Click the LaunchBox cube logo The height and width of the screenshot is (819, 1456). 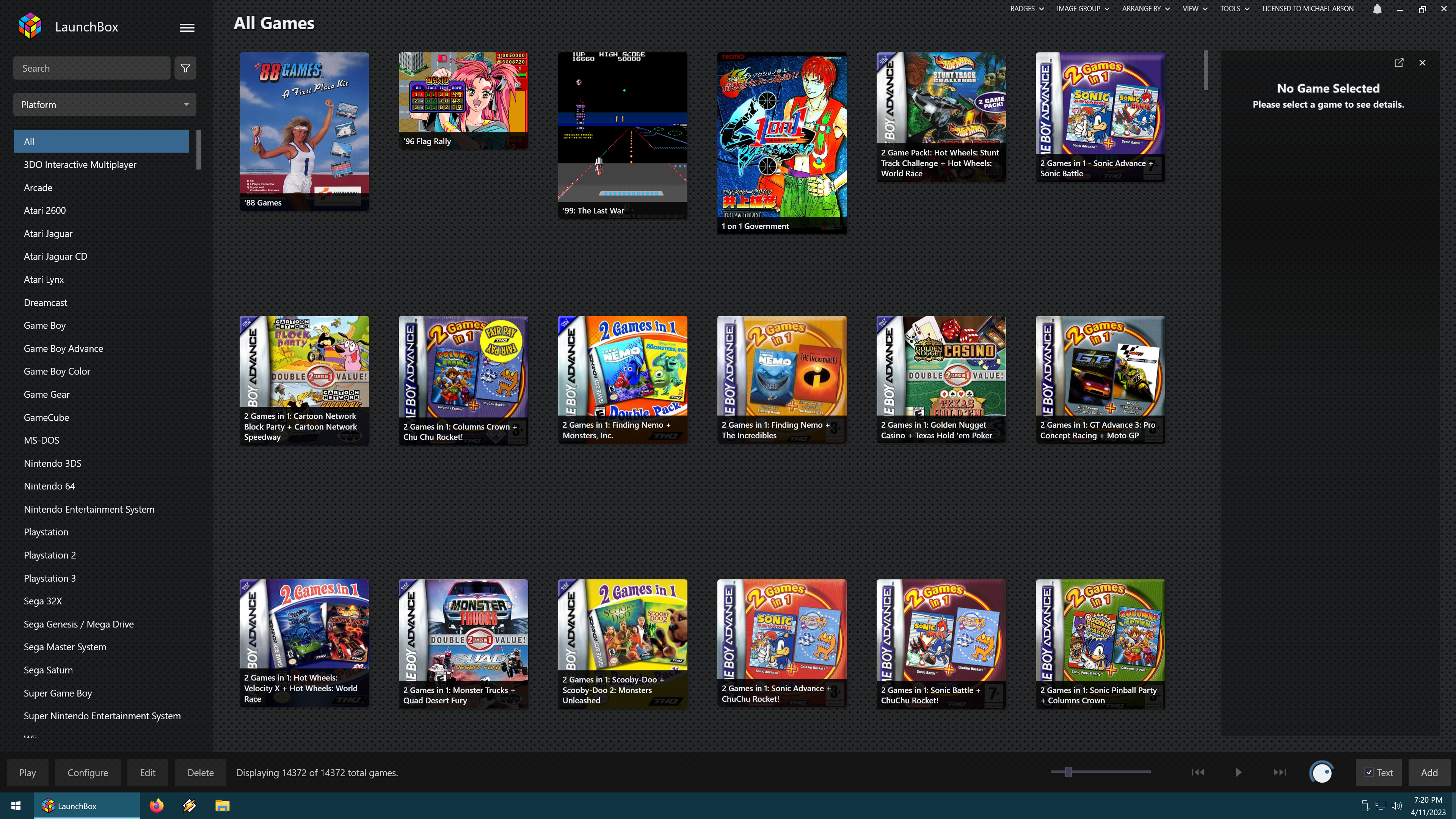[x=30, y=26]
